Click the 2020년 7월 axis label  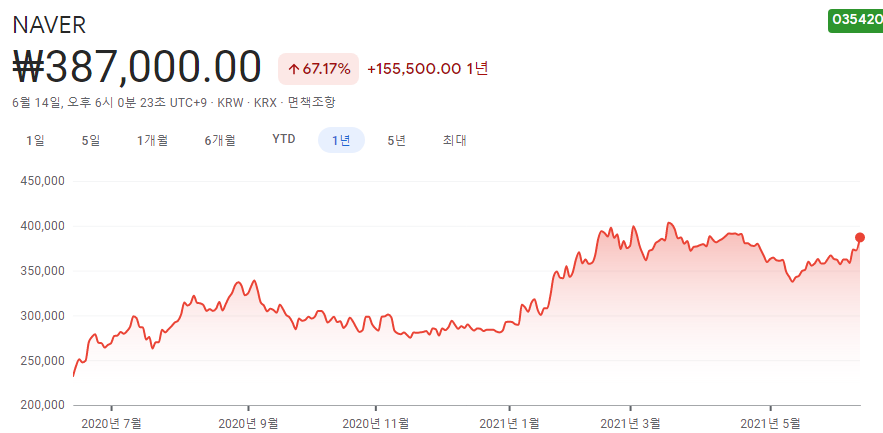[111, 422]
